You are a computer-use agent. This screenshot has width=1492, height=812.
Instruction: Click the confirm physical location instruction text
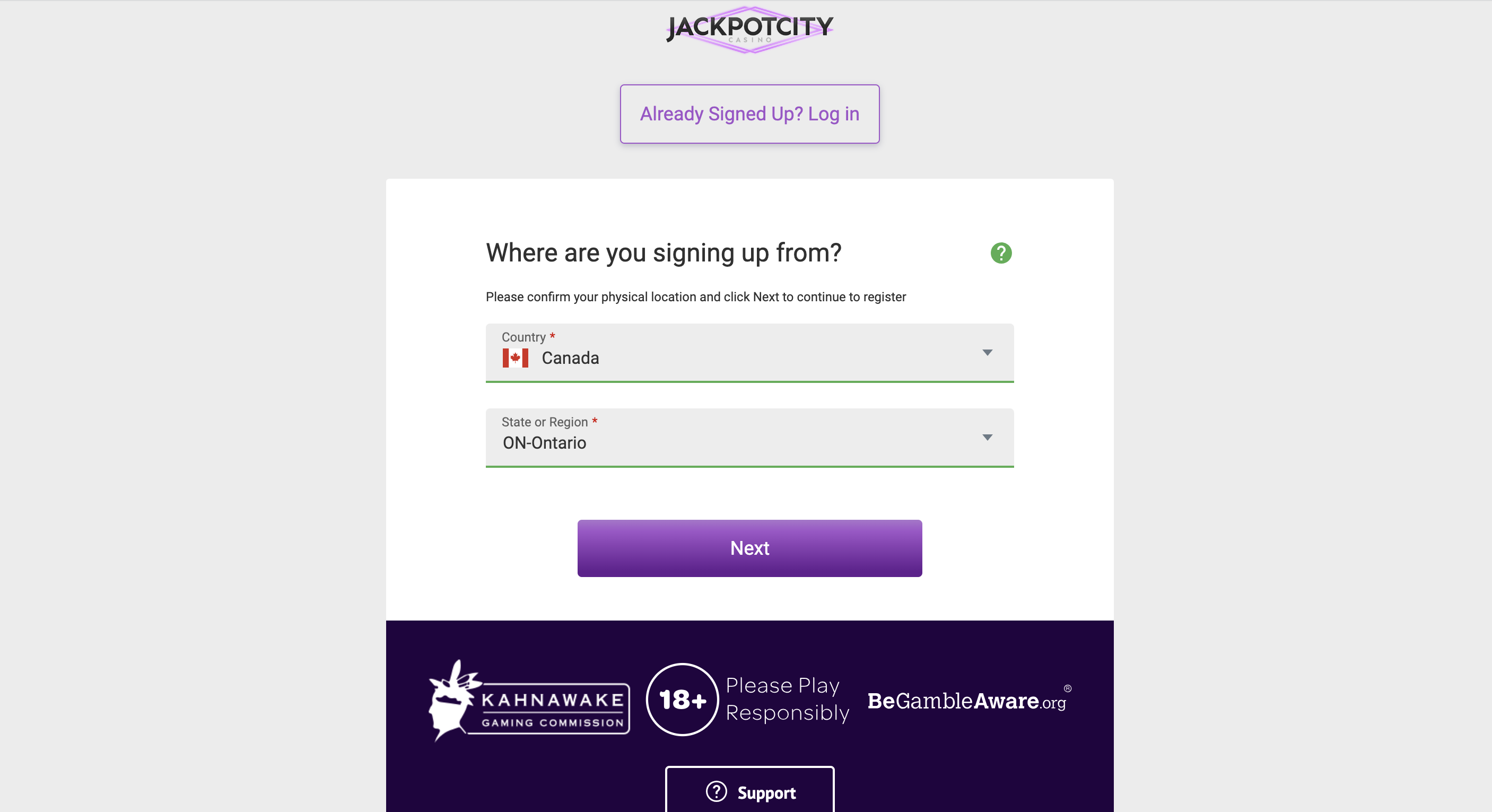point(695,297)
